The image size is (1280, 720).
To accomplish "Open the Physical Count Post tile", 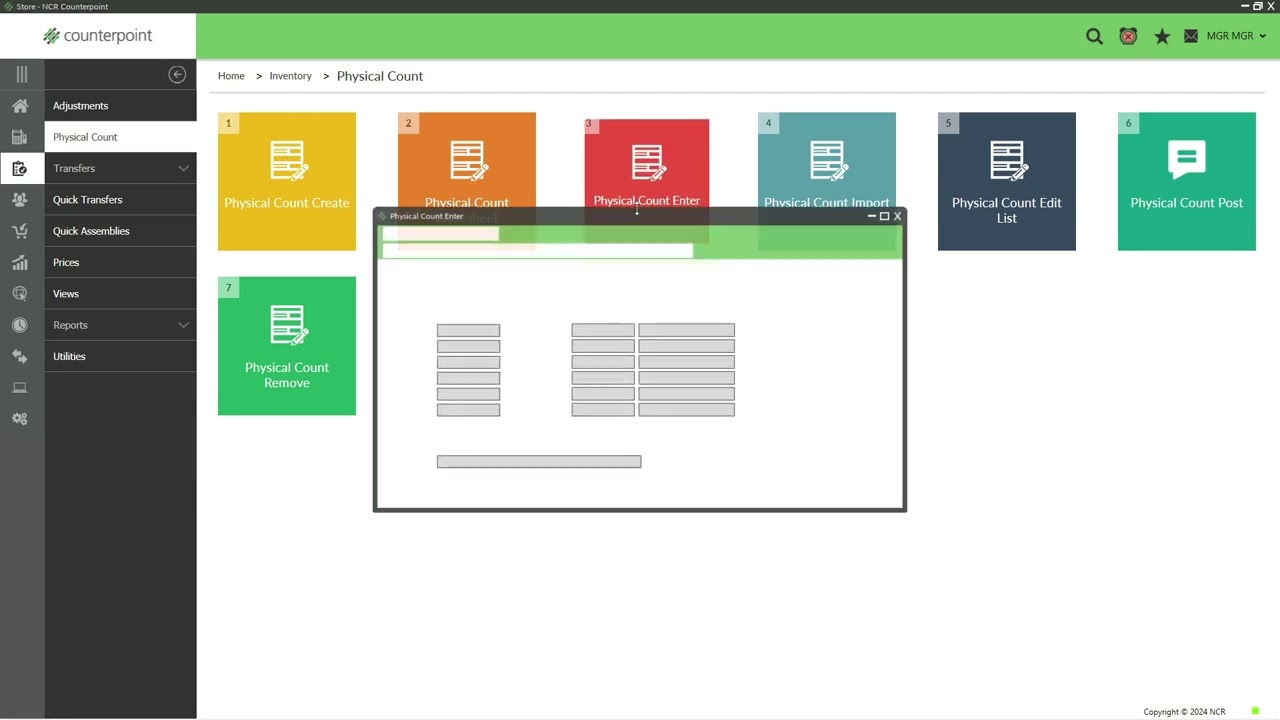I will (x=1187, y=181).
